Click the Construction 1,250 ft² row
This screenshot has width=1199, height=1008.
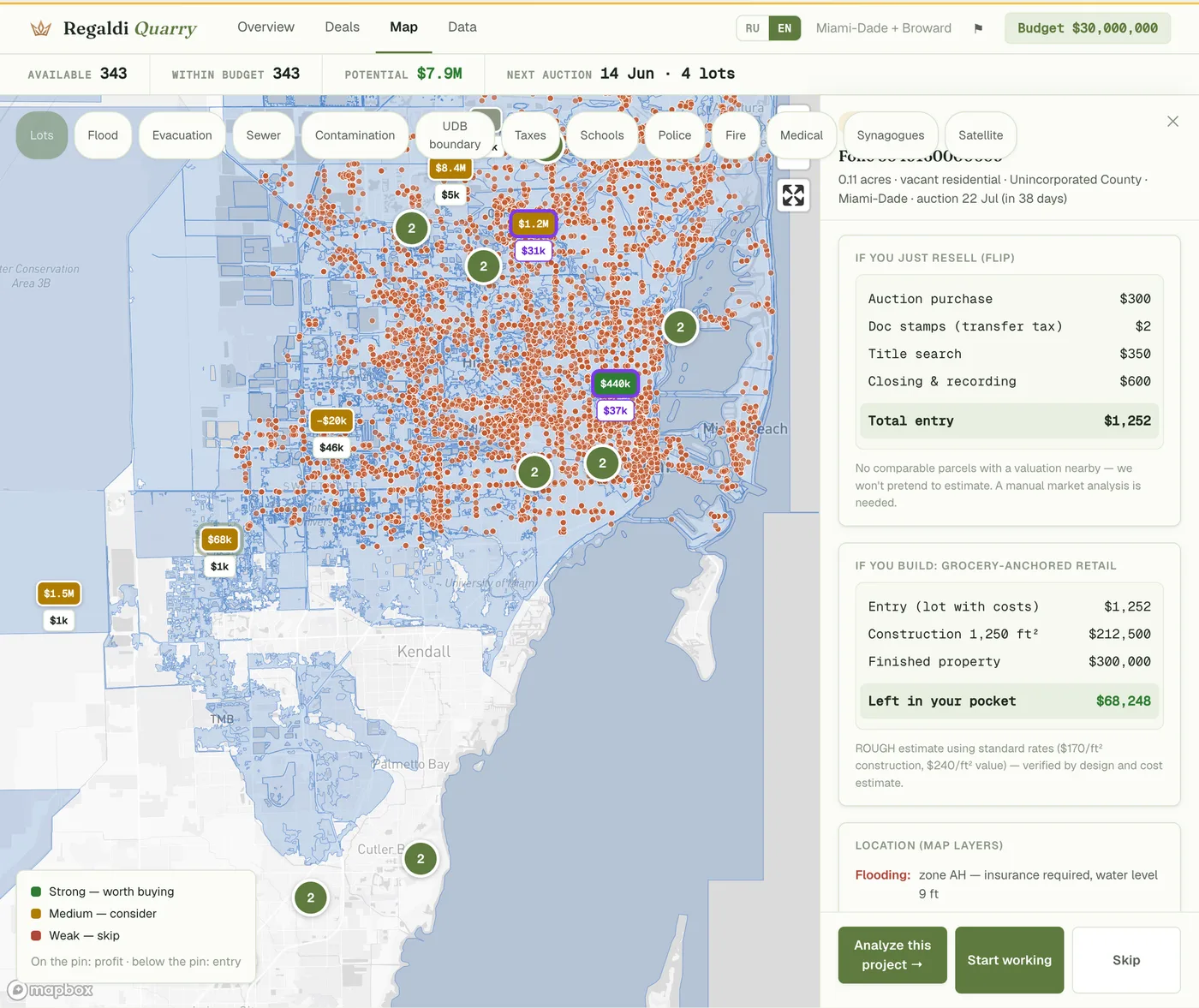[1009, 634]
